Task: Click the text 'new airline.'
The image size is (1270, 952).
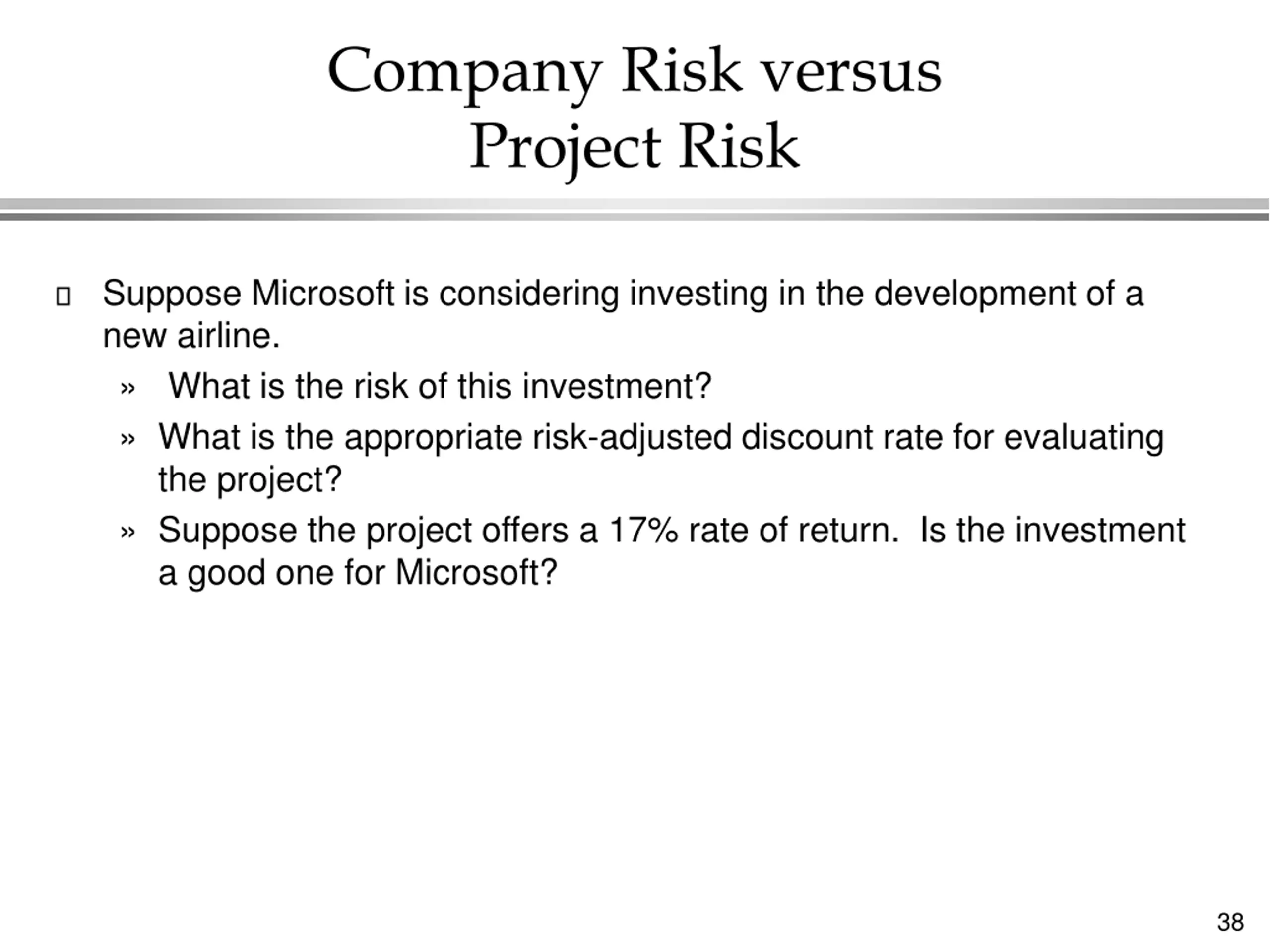Action: point(191,336)
